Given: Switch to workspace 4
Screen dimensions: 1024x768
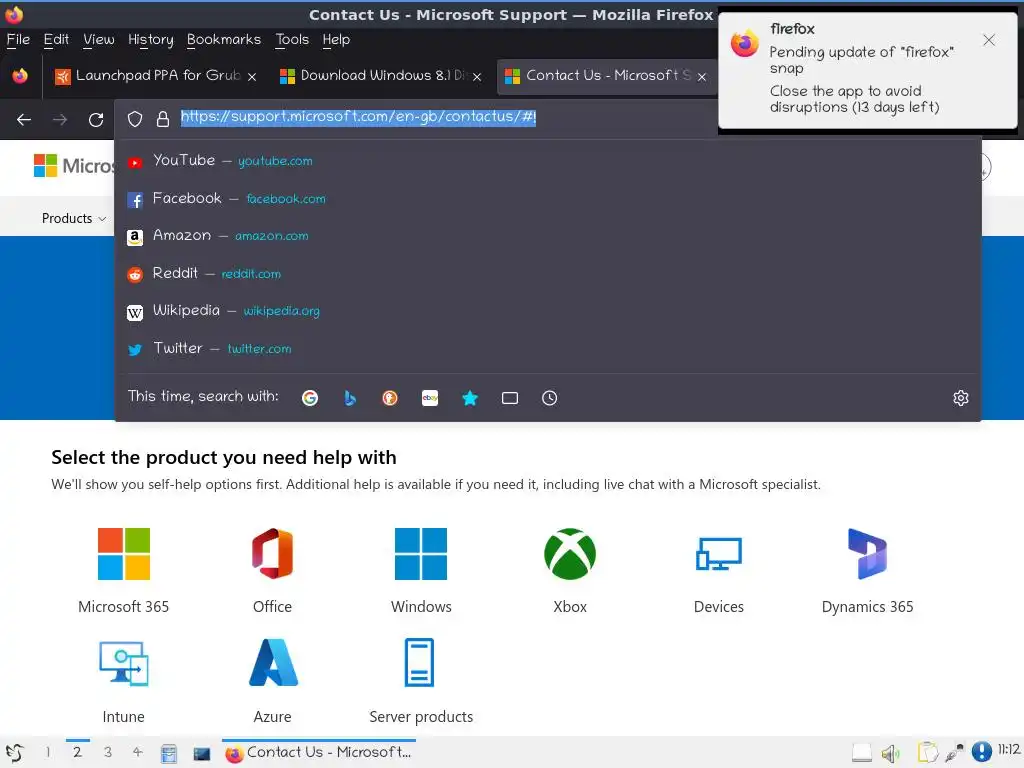Looking at the screenshot, I should 137,752.
